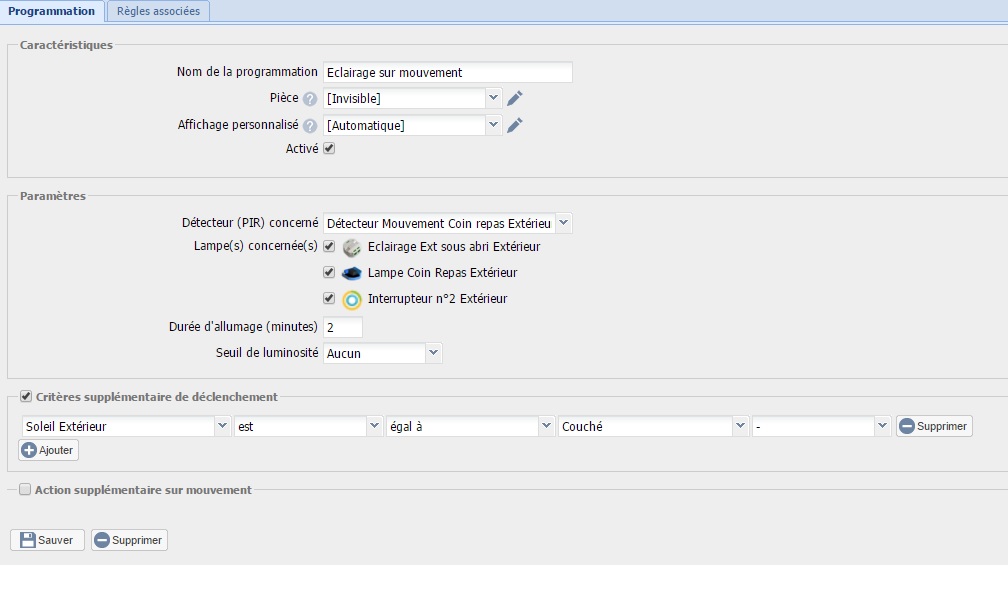Click help icon next to Affichage personnalisé
The image size is (1008, 590).
pos(310,126)
